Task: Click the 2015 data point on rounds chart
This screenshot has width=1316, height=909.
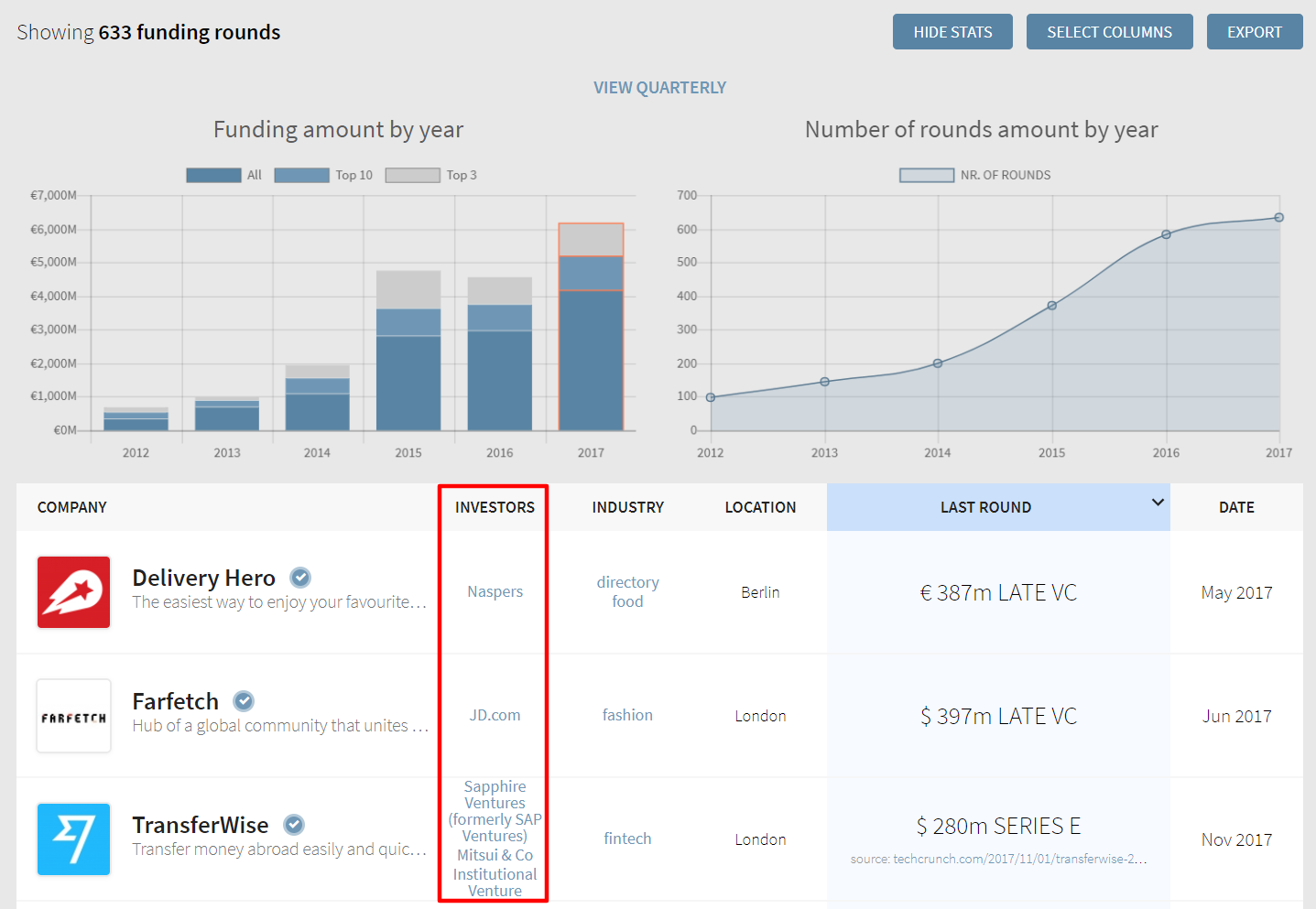Action: (1051, 306)
